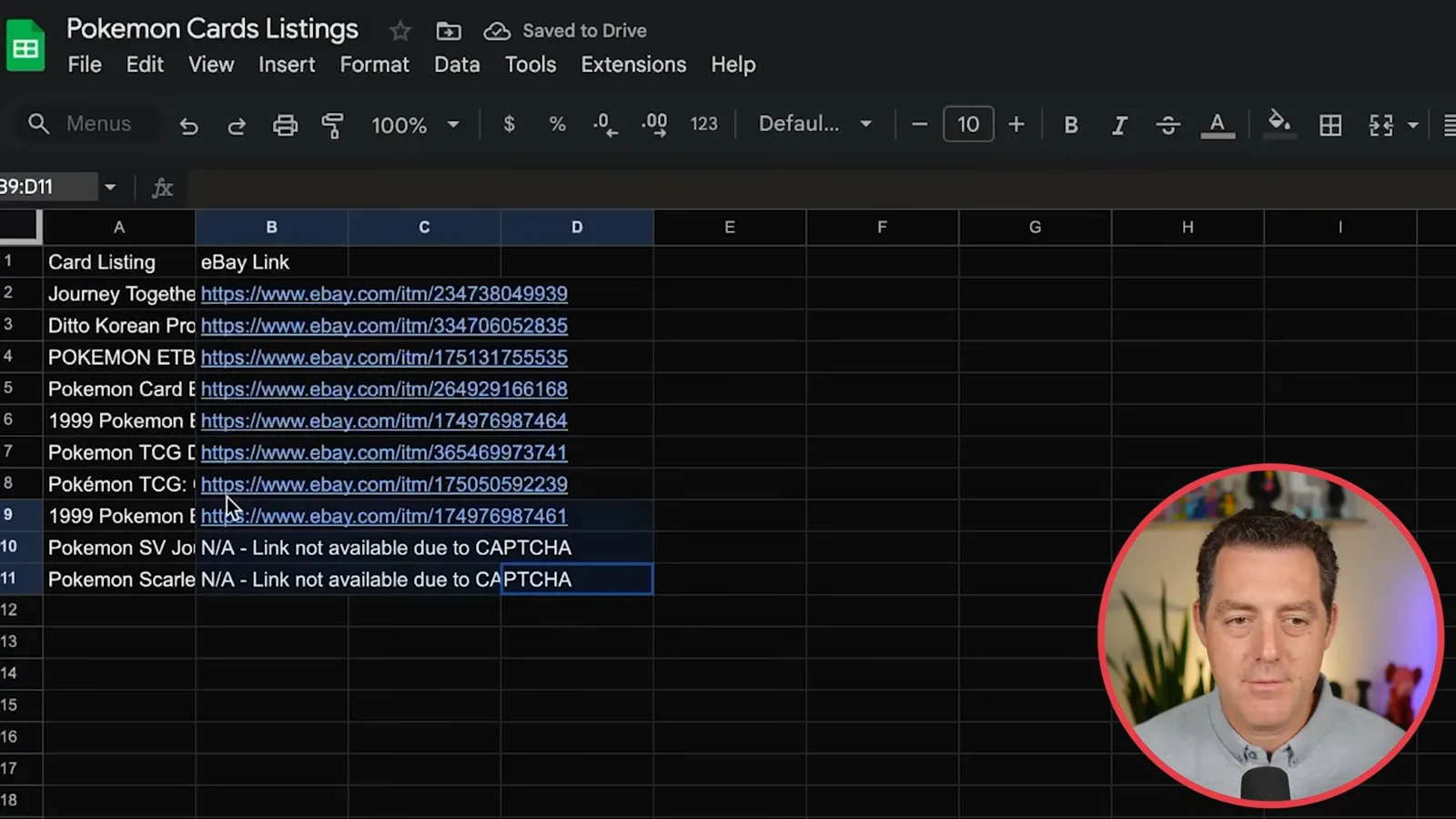Screen dimensions: 1456x819
Task: Decrease decimal places
Action: click(605, 125)
